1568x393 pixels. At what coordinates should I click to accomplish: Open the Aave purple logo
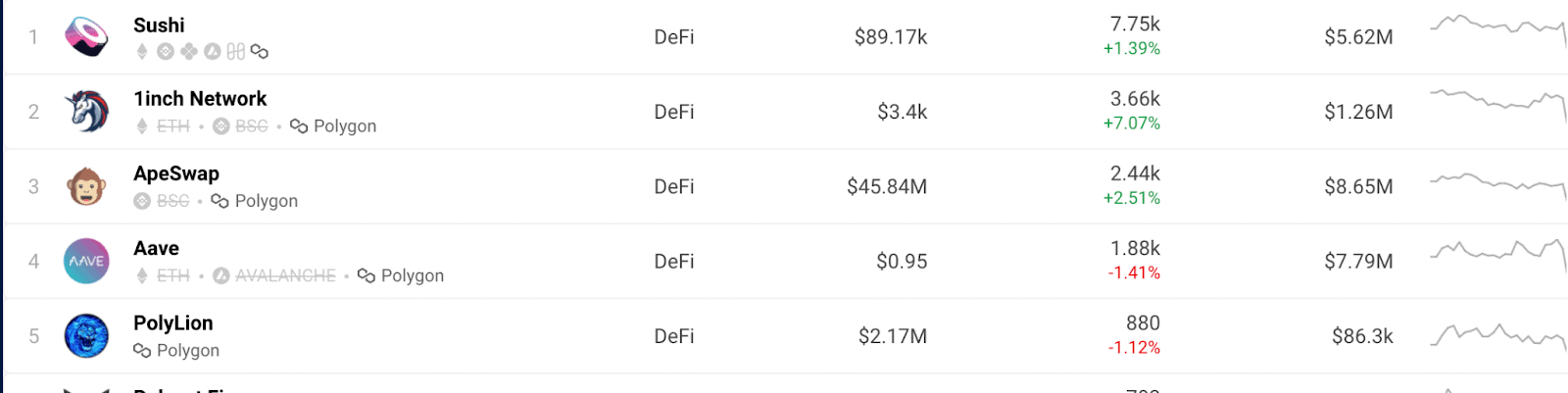86,261
